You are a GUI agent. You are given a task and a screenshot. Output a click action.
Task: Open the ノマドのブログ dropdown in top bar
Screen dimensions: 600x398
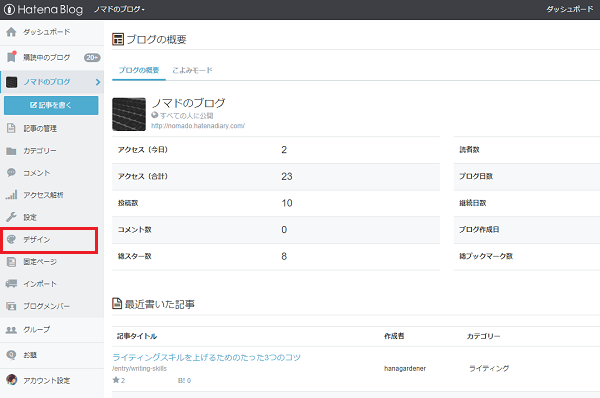(x=119, y=9)
